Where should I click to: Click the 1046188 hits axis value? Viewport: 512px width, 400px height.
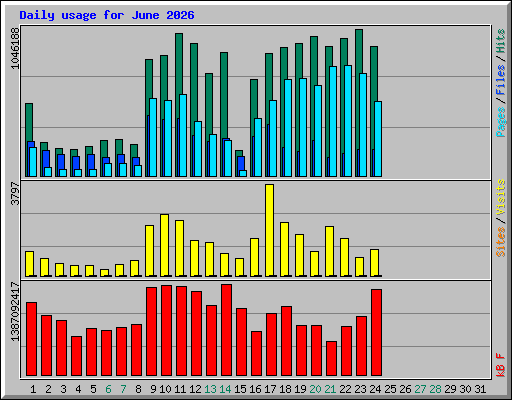tap(15, 48)
